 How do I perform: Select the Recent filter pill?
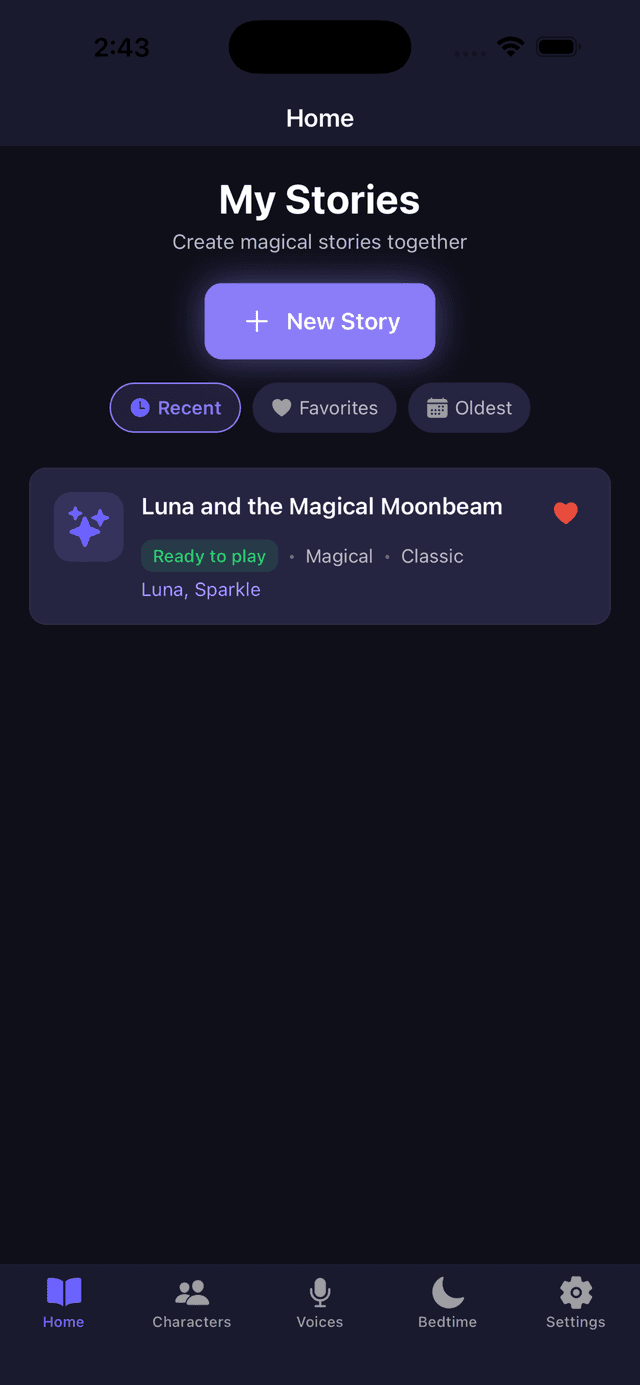175,408
